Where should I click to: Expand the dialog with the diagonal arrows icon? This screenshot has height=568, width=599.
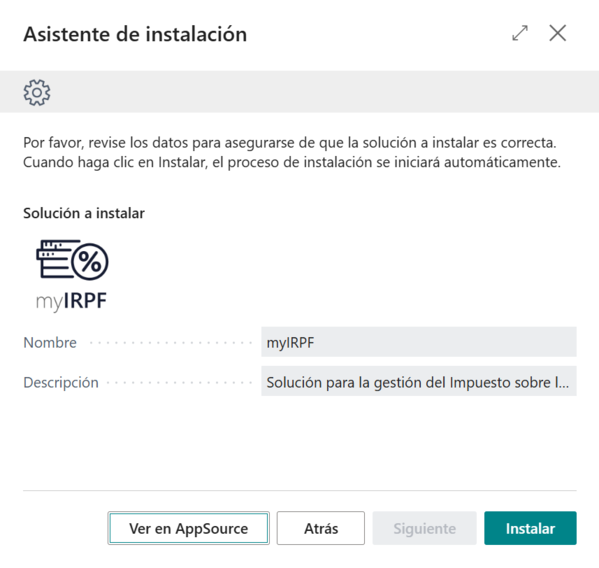(x=520, y=33)
